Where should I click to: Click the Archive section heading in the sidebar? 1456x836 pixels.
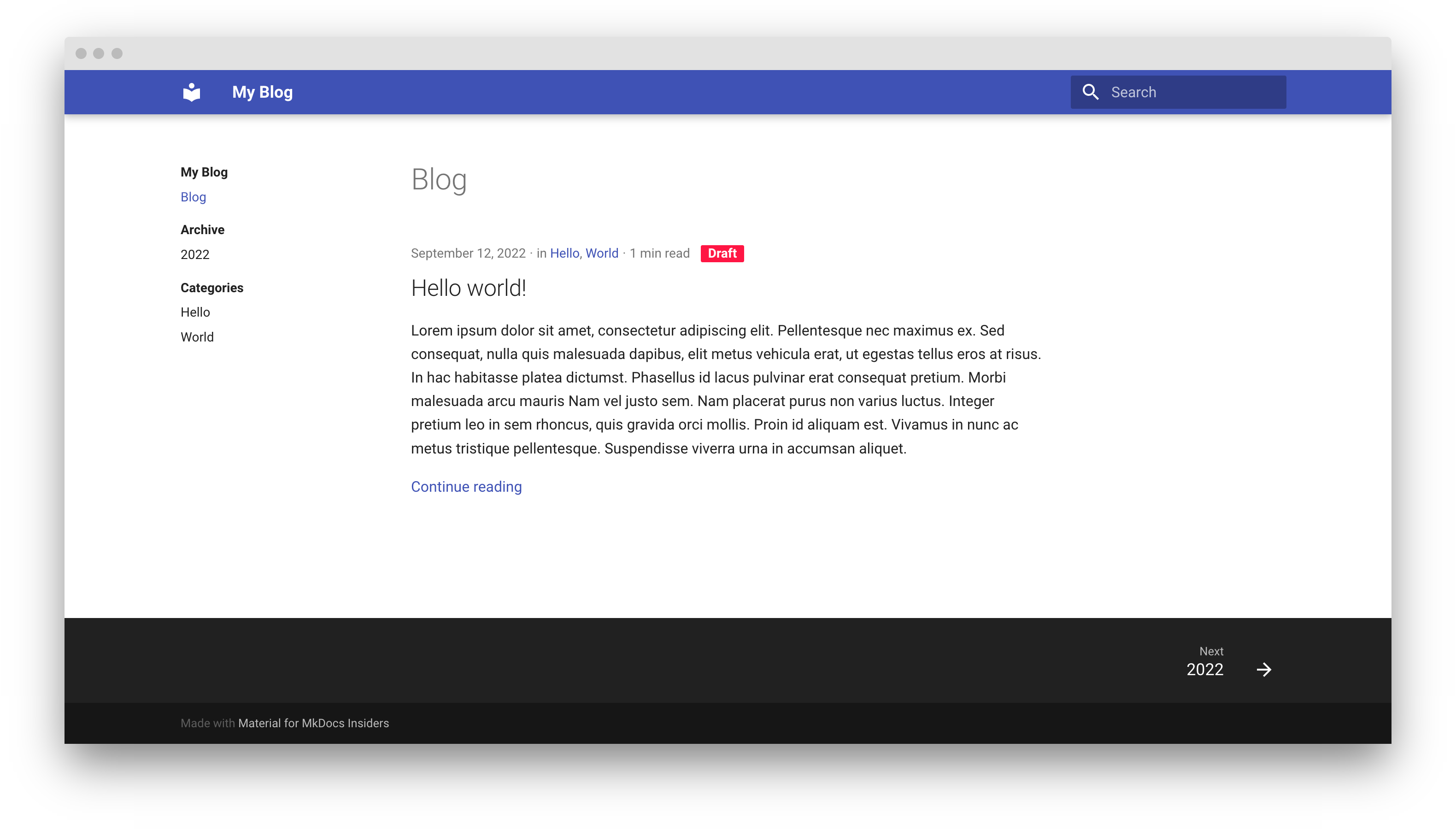[x=202, y=229]
